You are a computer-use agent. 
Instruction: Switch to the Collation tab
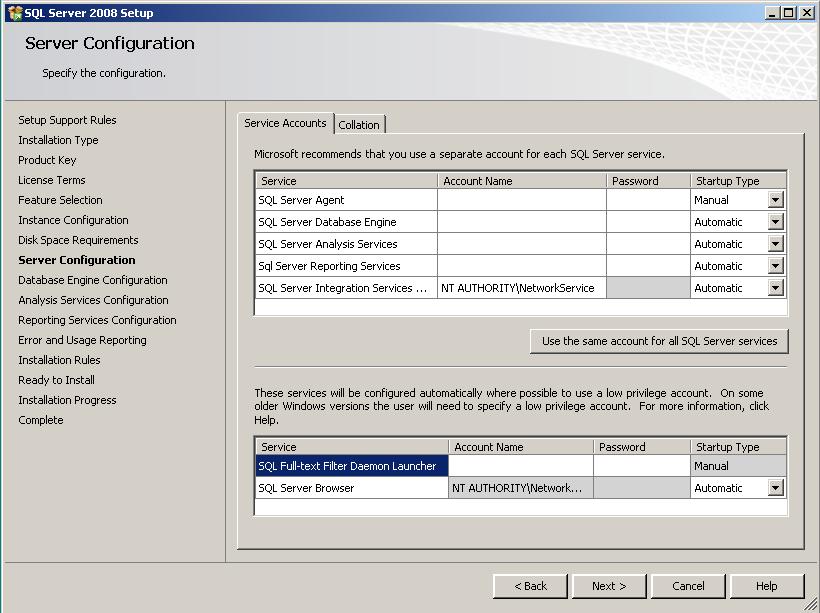(359, 125)
